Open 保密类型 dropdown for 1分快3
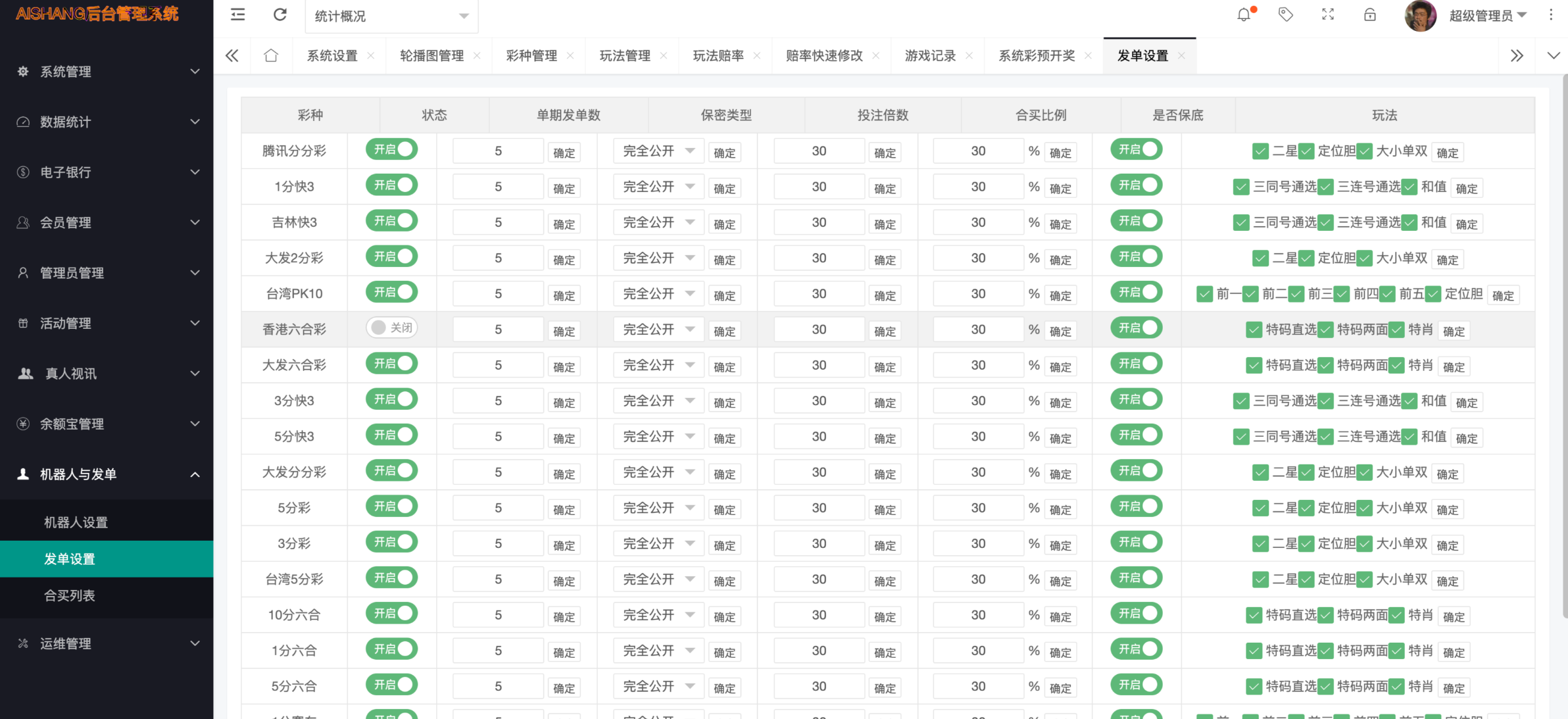The image size is (1568, 719). [x=658, y=187]
